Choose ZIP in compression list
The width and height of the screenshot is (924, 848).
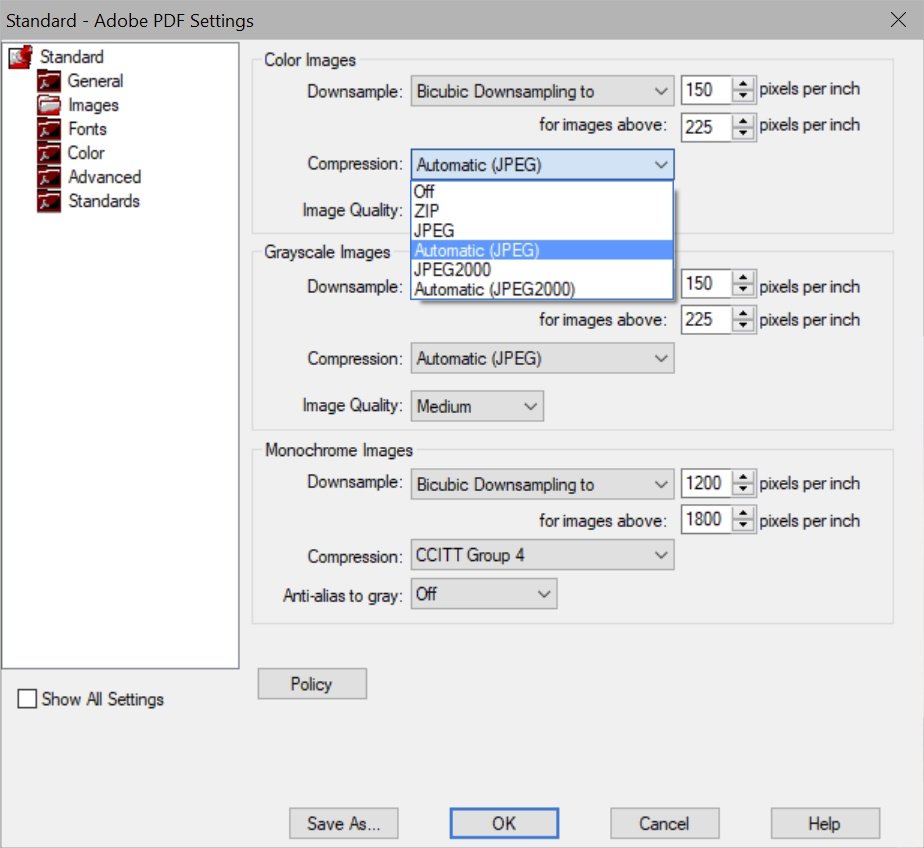tap(542, 211)
